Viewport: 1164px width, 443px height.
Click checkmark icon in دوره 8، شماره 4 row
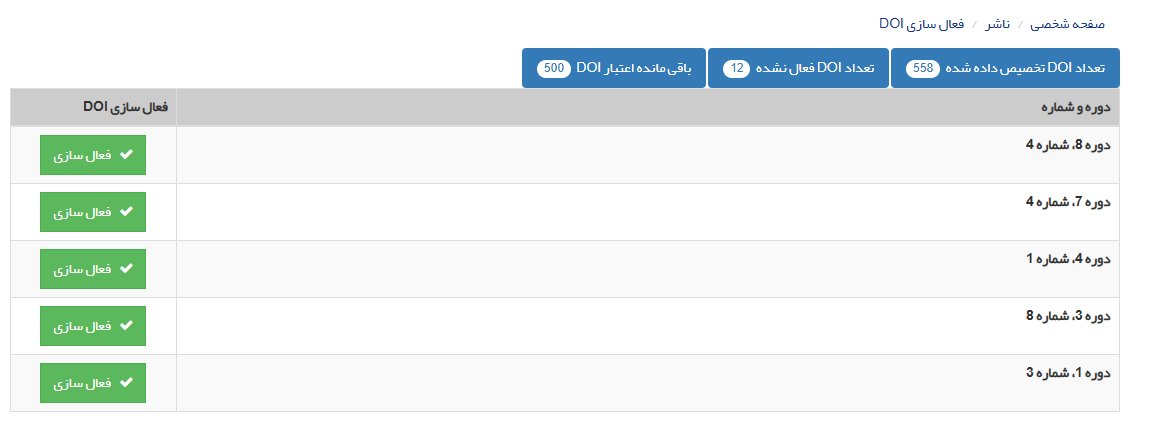(x=126, y=155)
